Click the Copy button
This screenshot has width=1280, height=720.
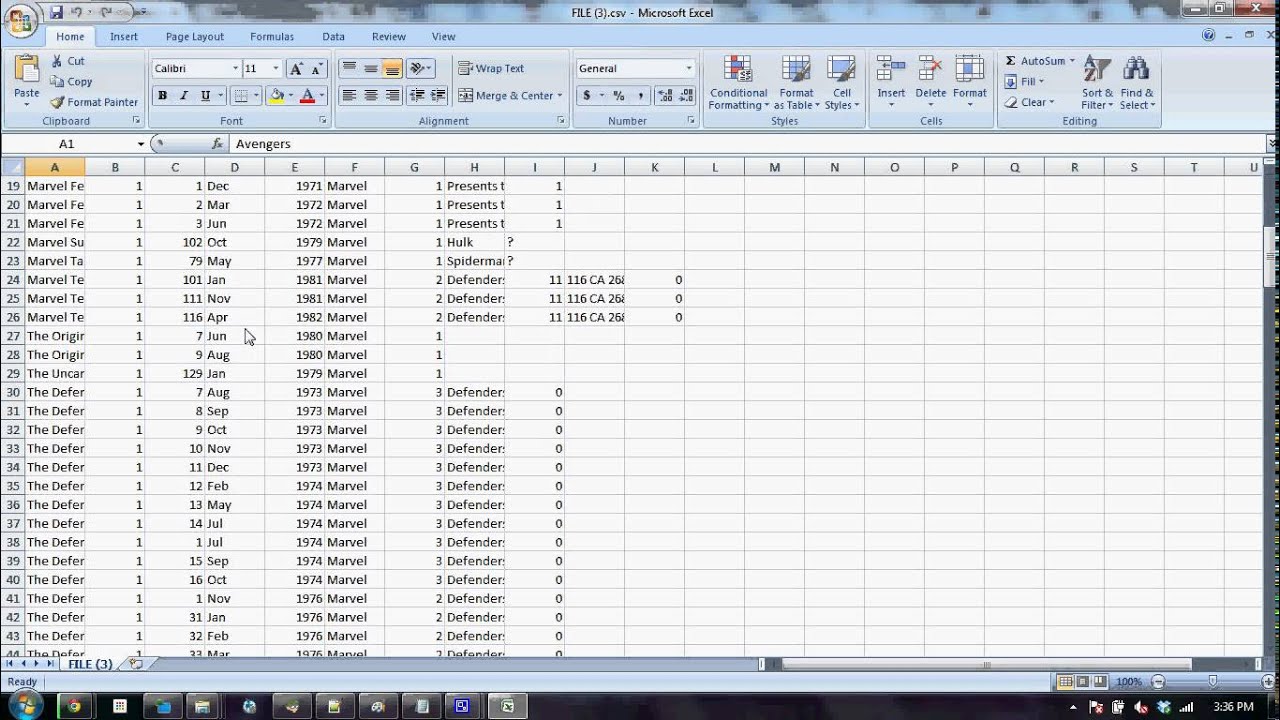[71, 82]
